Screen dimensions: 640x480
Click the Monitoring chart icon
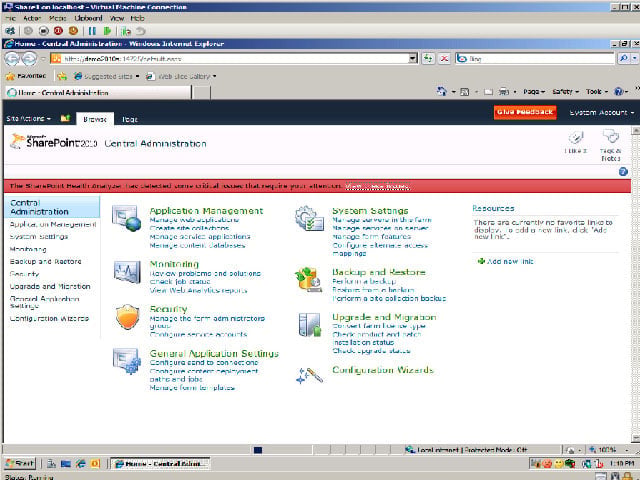coord(127,272)
